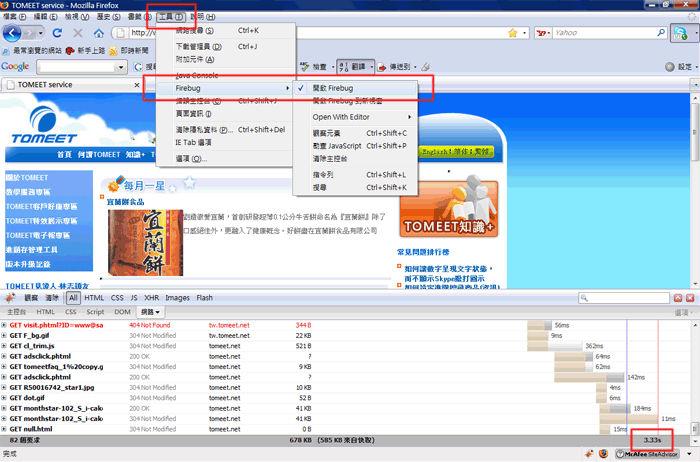Expand the GET visit.phtml request row
Image resolution: width=700 pixels, height=462 pixels.
tap(5, 326)
